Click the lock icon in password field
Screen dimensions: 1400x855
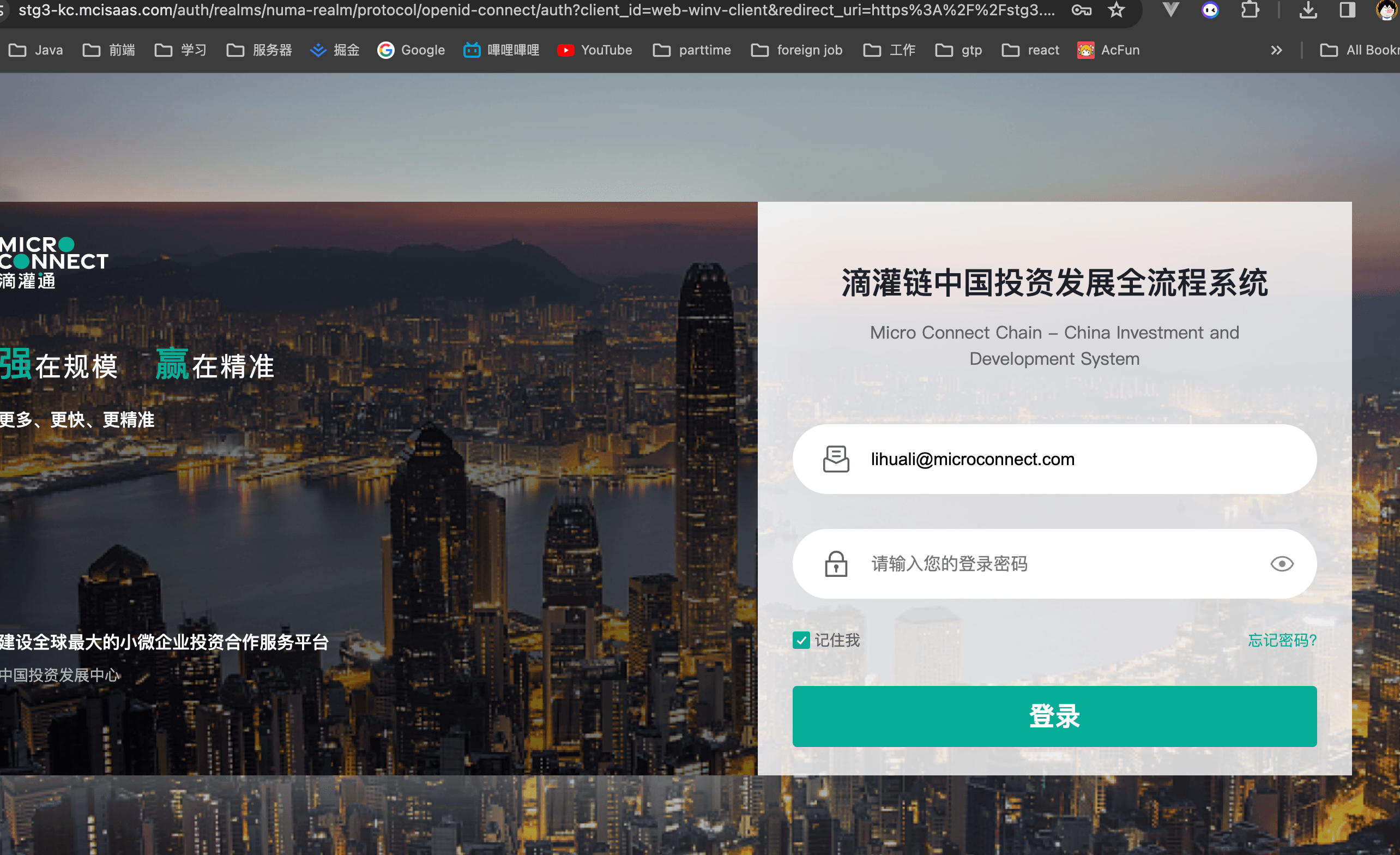836,562
